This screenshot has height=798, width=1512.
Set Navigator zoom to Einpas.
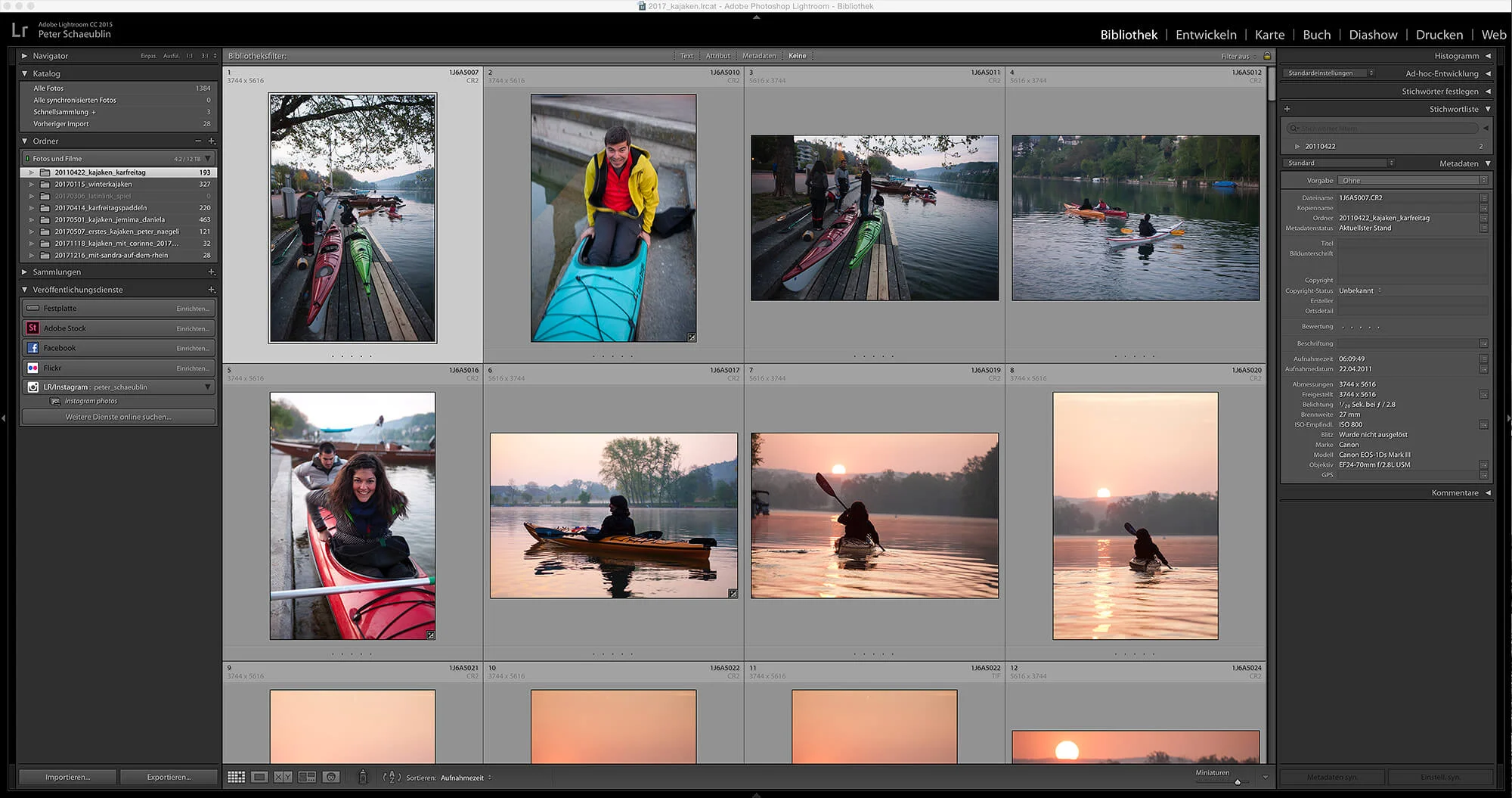click(x=148, y=56)
